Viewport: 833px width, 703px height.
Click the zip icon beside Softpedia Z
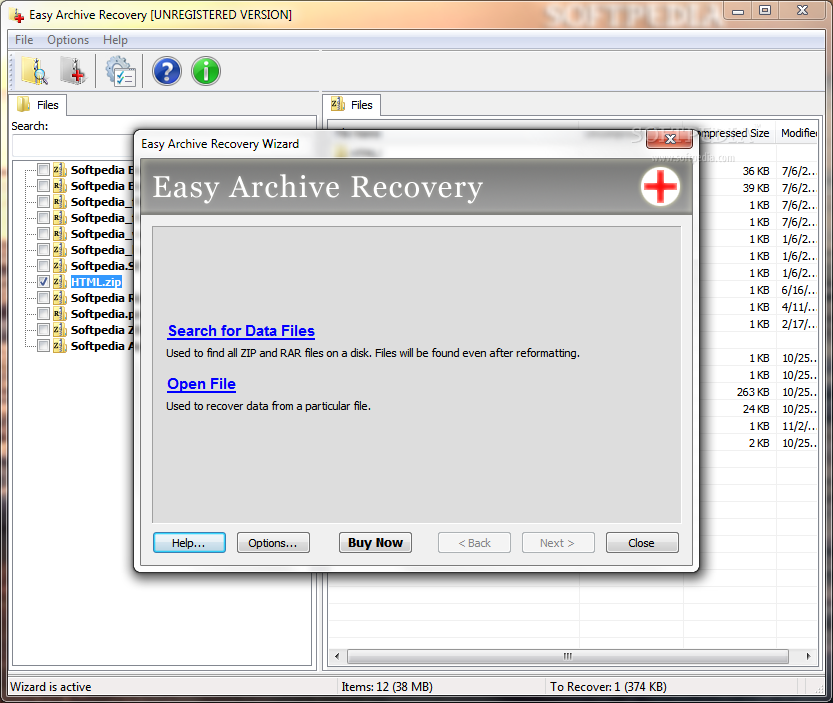[x=60, y=329]
